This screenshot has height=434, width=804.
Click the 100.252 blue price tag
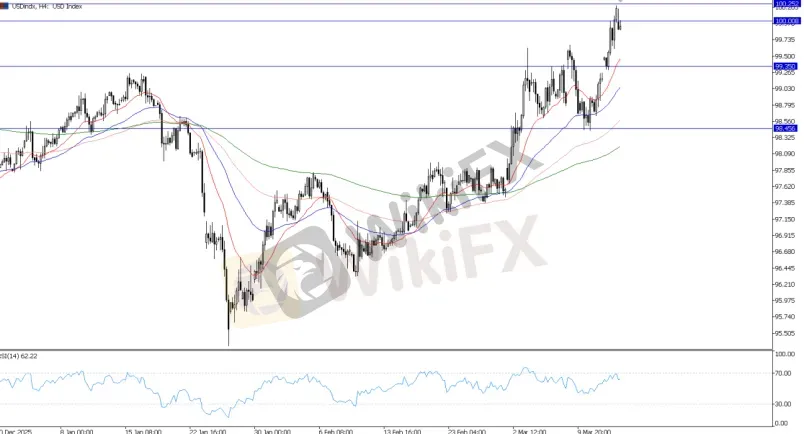click(786, 3)
